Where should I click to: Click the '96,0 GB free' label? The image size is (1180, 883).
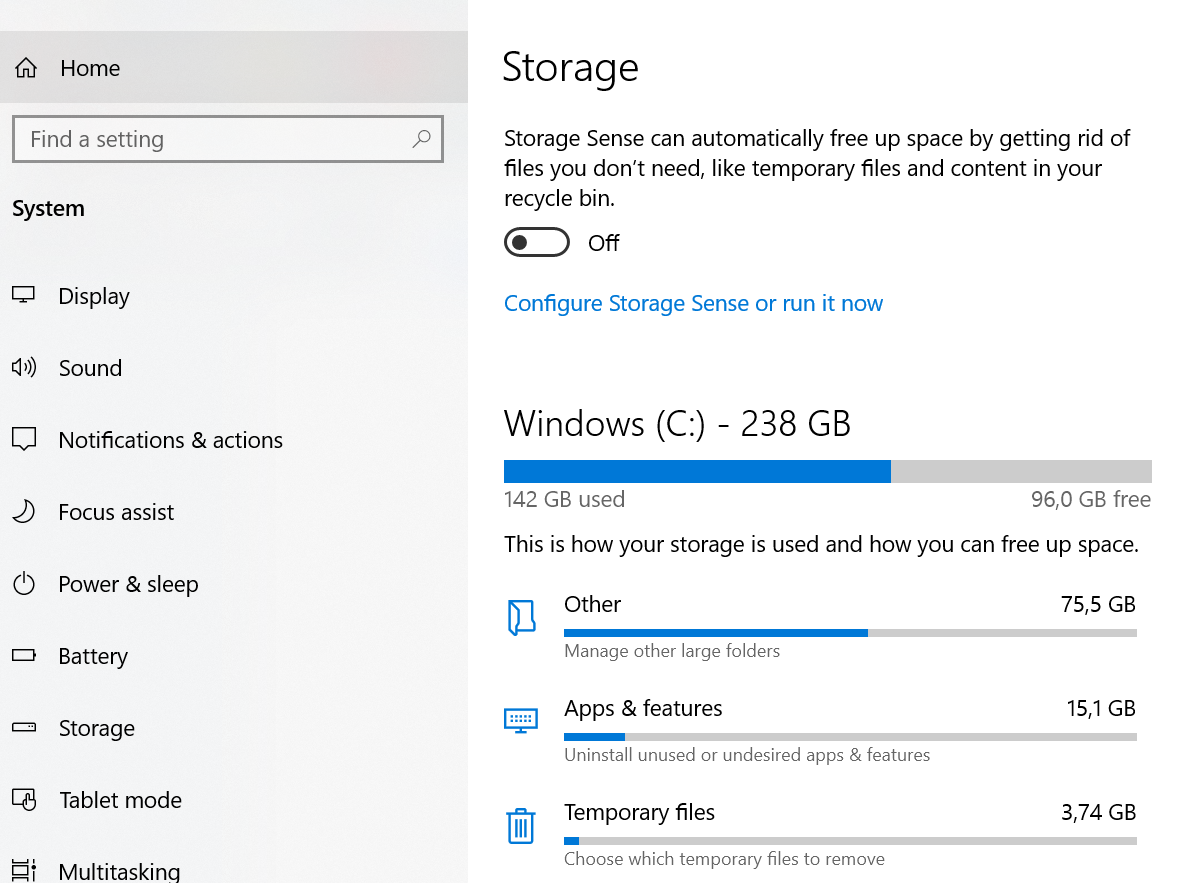[x=1090, y=499]
